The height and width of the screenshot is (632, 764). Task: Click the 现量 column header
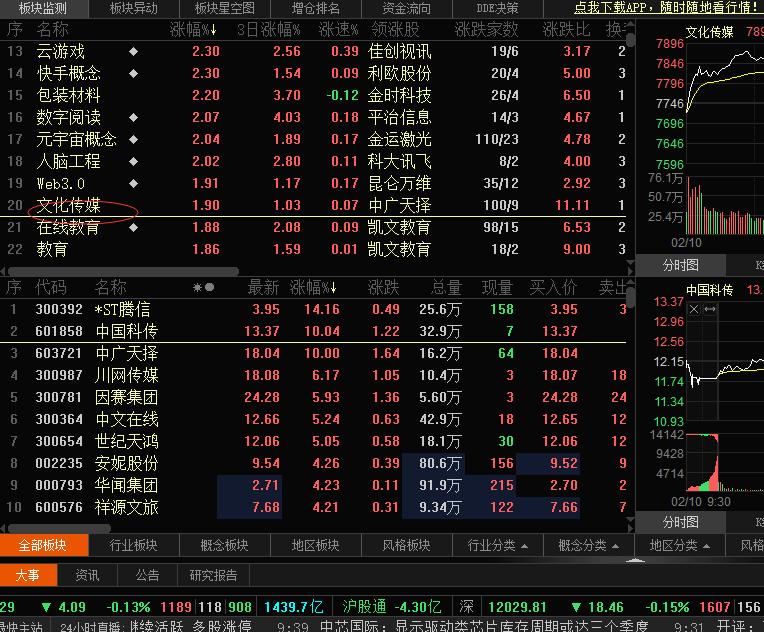[497, 288]
